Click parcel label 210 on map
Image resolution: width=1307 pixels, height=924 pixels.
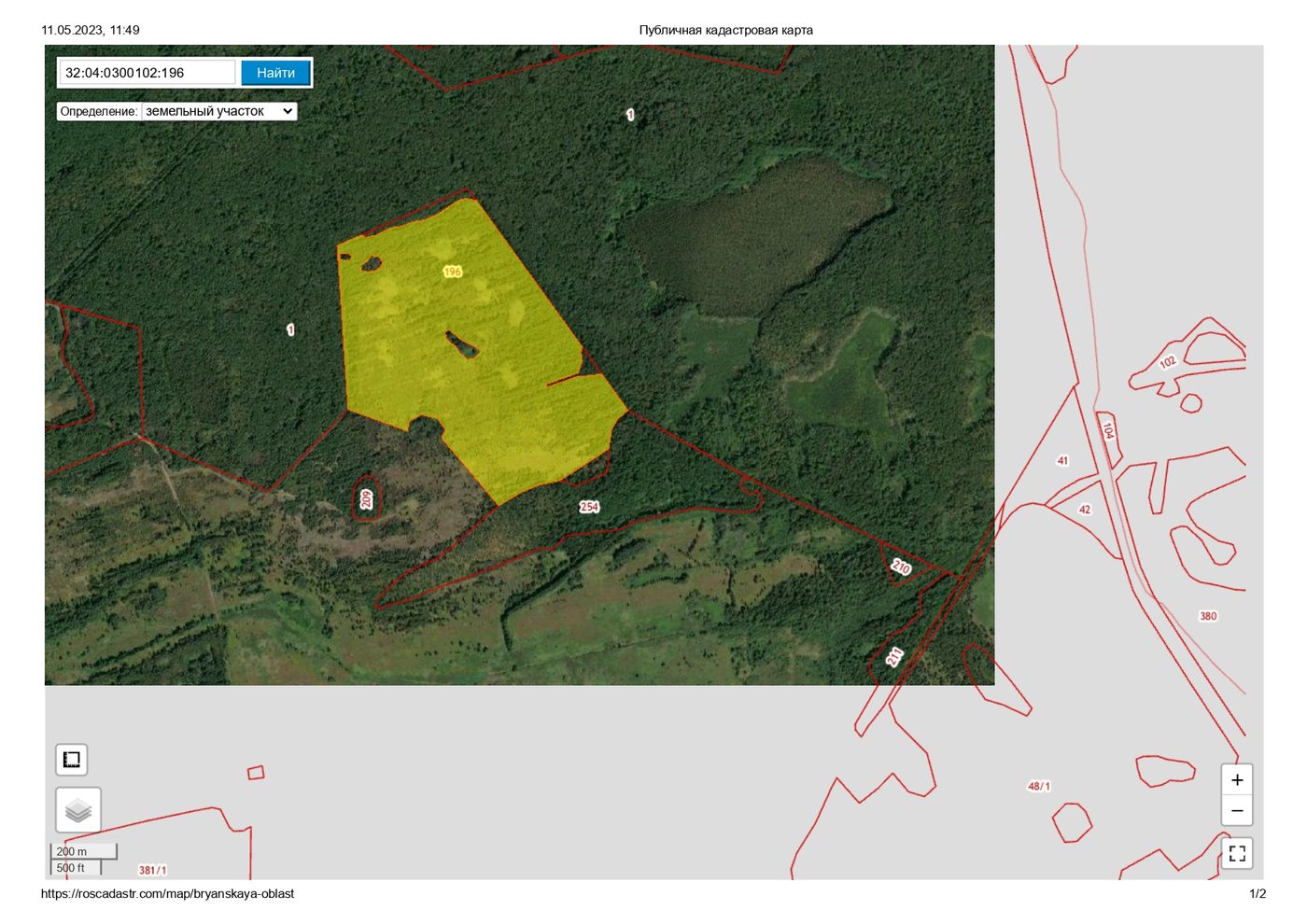(x=901, y=567)
